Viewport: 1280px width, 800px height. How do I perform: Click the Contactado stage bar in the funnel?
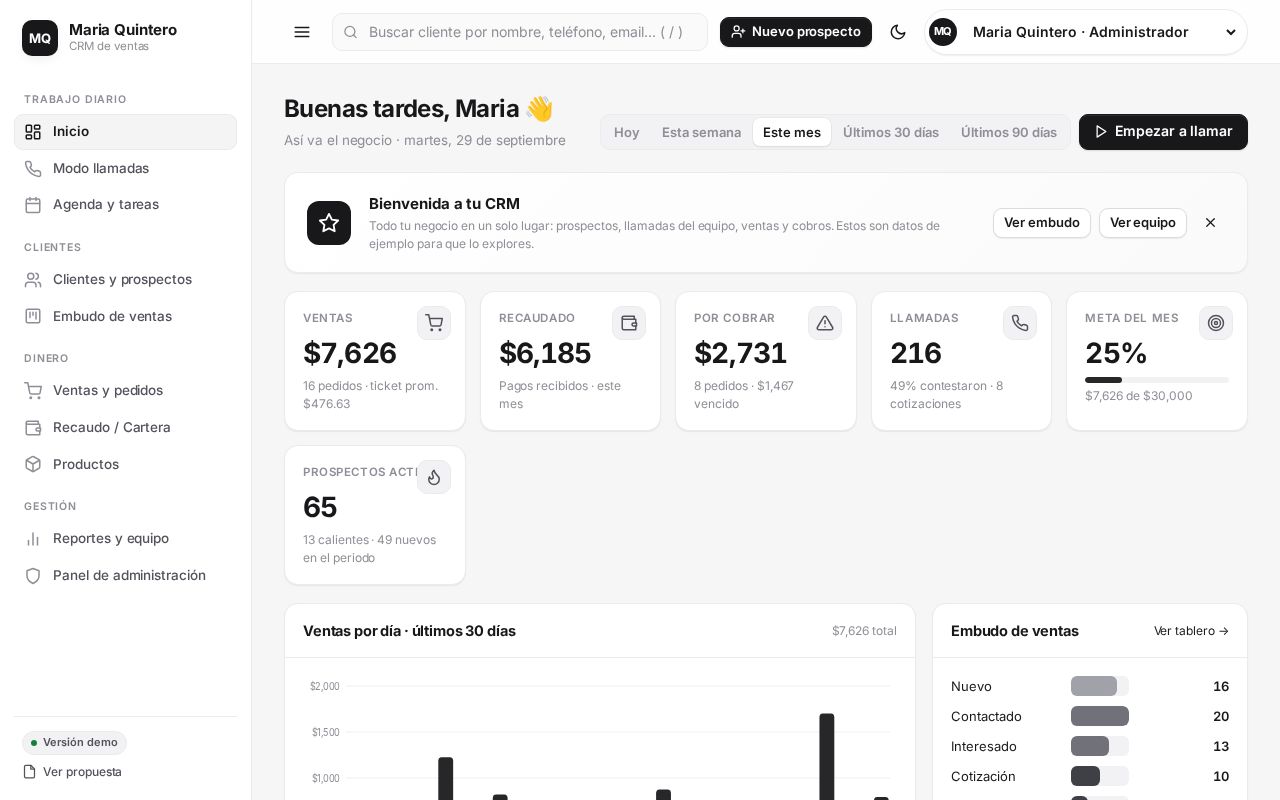point(1100,716)
